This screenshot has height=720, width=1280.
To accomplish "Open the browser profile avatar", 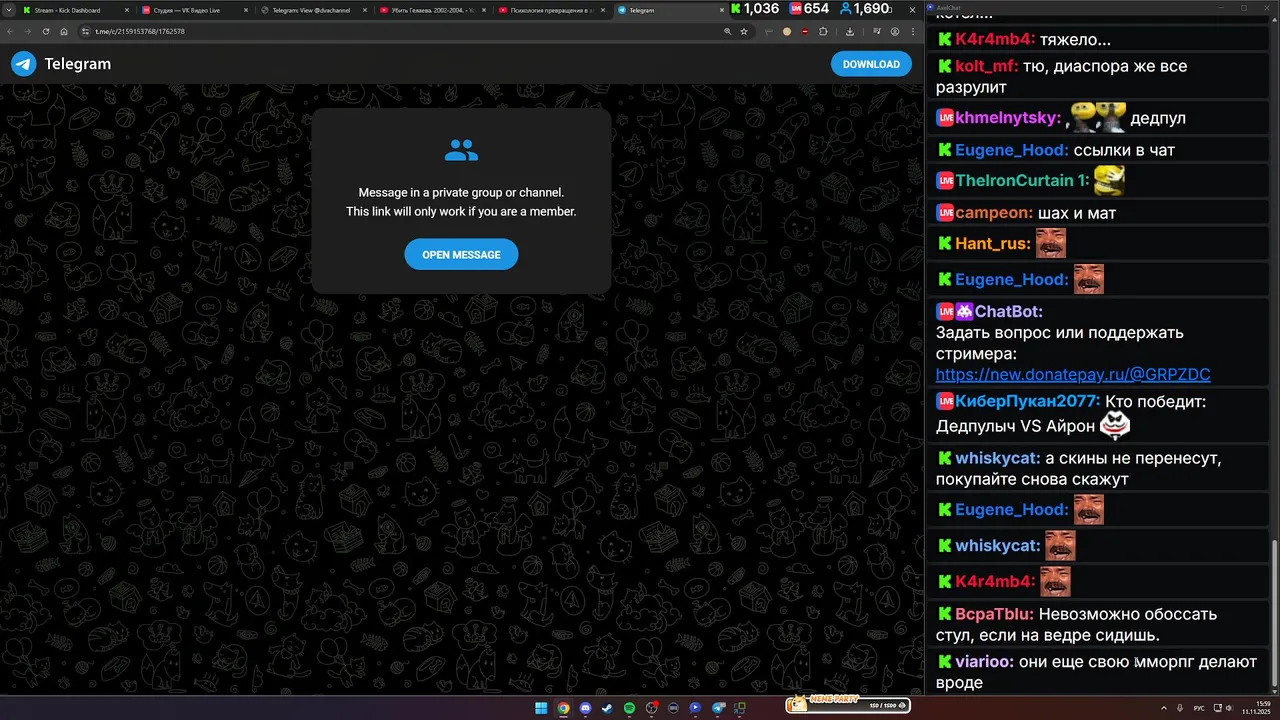I will (895, 31).
